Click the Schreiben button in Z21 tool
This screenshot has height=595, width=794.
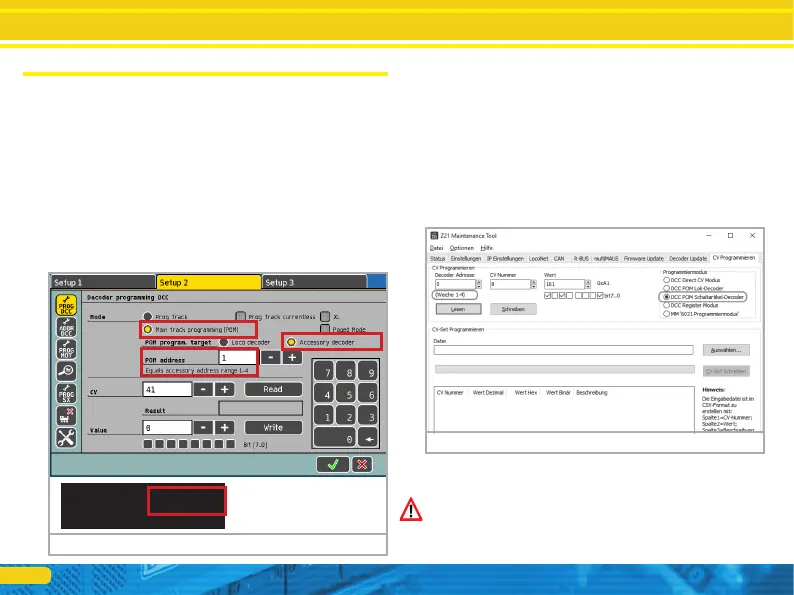coord(513,310)
